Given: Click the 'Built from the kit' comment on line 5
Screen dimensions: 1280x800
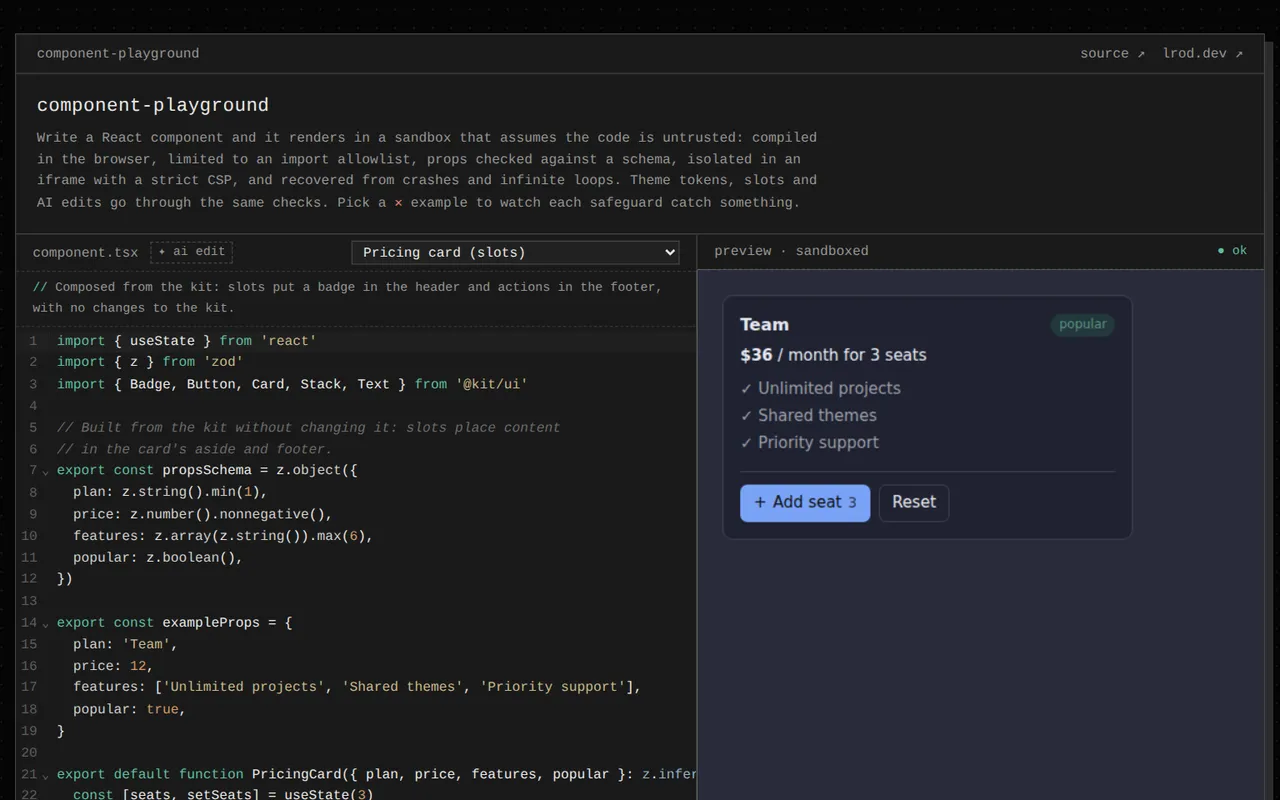Looking at the screenshot, I should 309,427.
